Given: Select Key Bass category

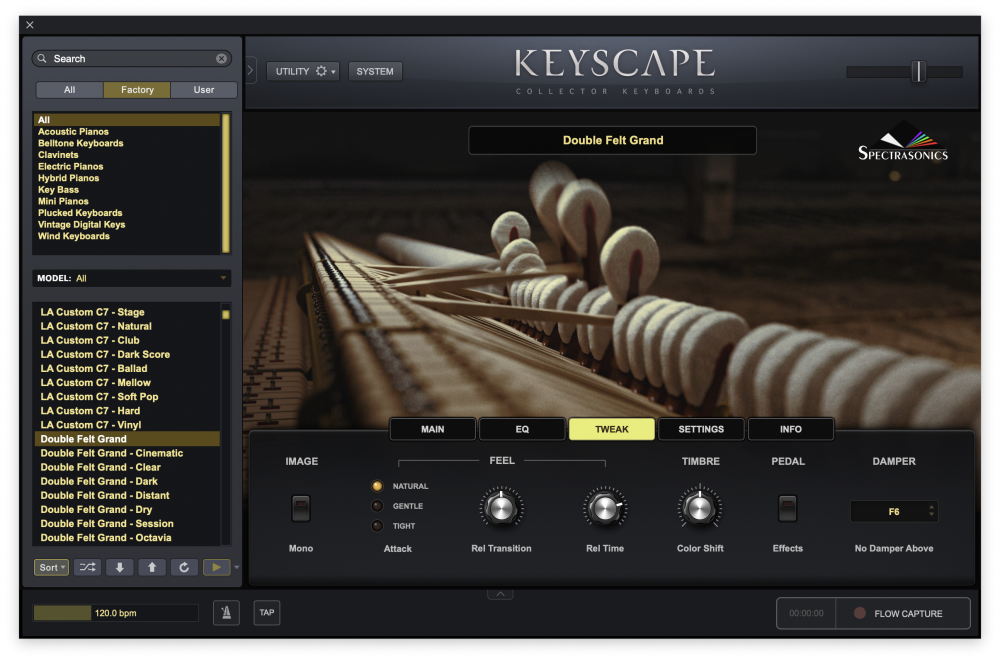Looking at the screenshot, I should [x=58, y=189].
